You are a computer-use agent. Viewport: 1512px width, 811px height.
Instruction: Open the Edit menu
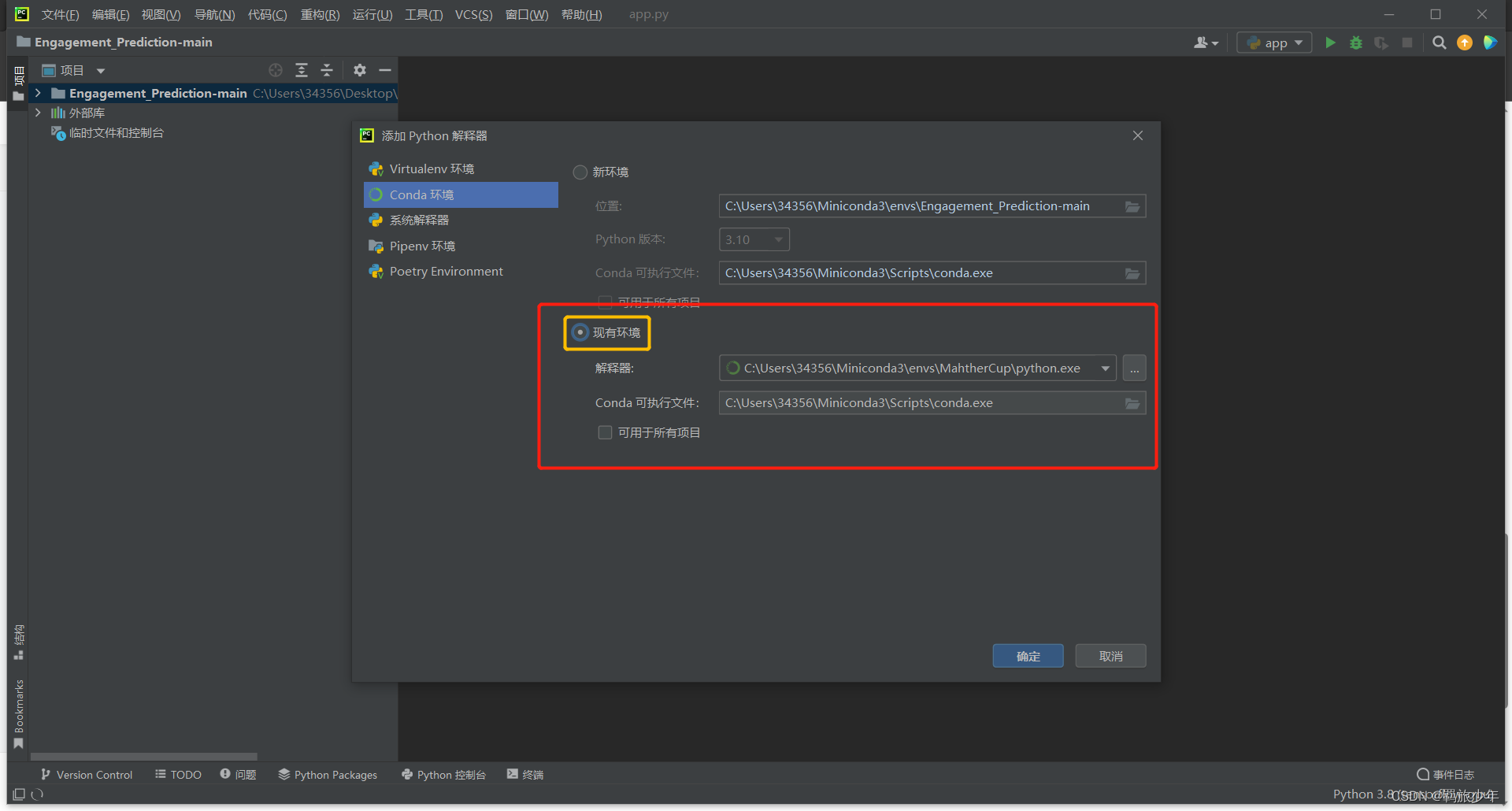pyautogui.click(x=110, y=15)
